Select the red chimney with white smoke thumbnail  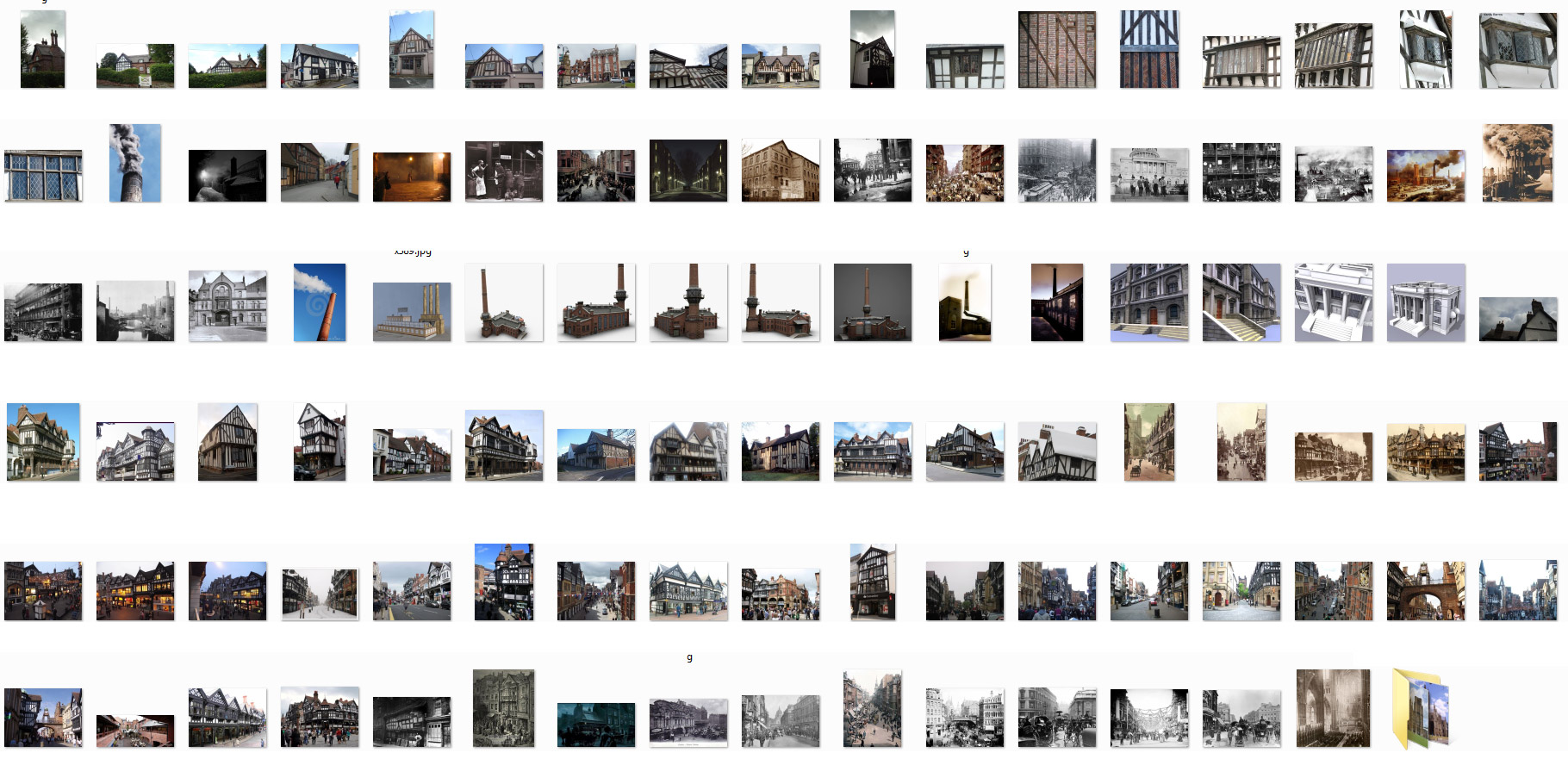[x=320, y=302]
